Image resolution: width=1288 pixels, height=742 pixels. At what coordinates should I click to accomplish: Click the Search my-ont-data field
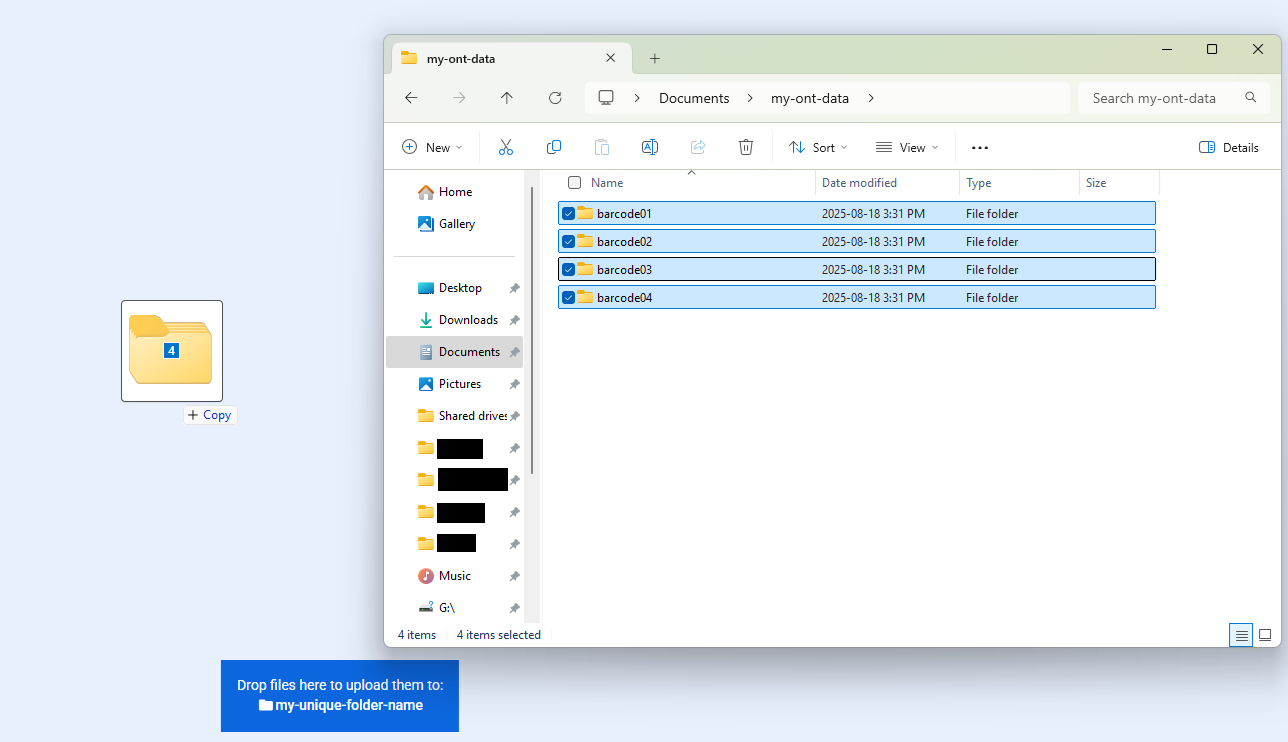[x=1160, y=98]
